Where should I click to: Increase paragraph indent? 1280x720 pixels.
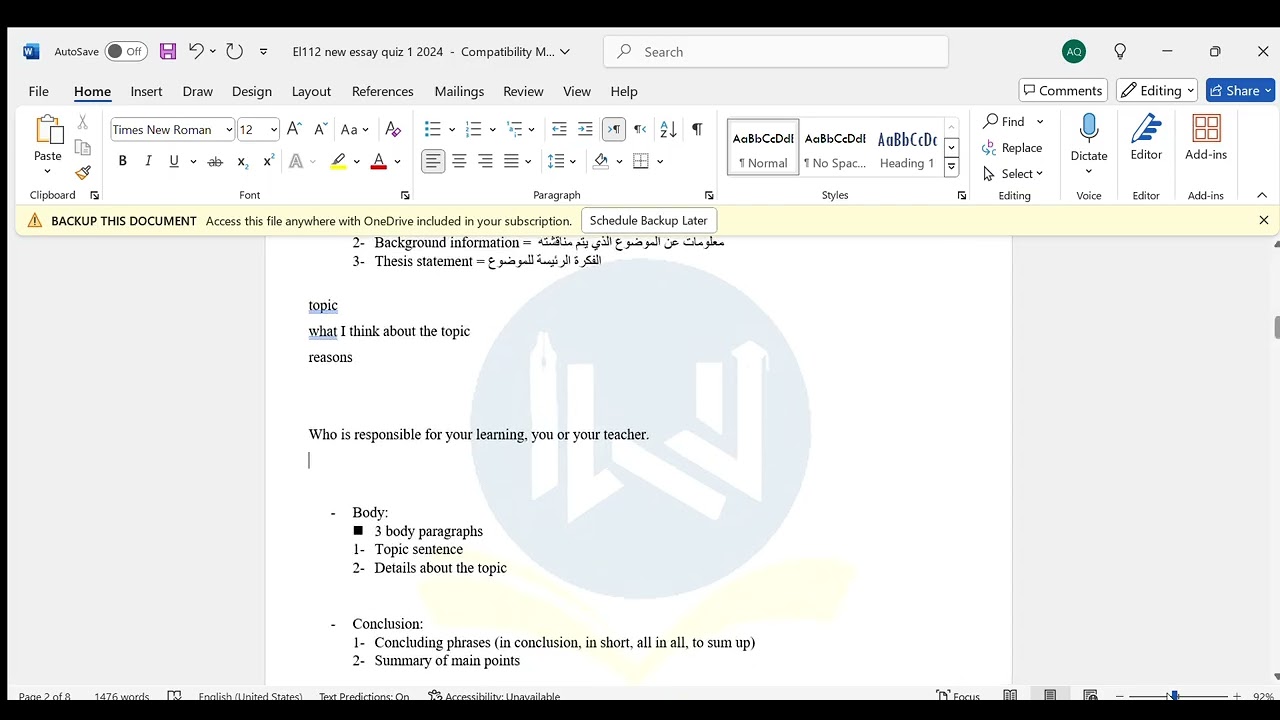tap(585, 129)
